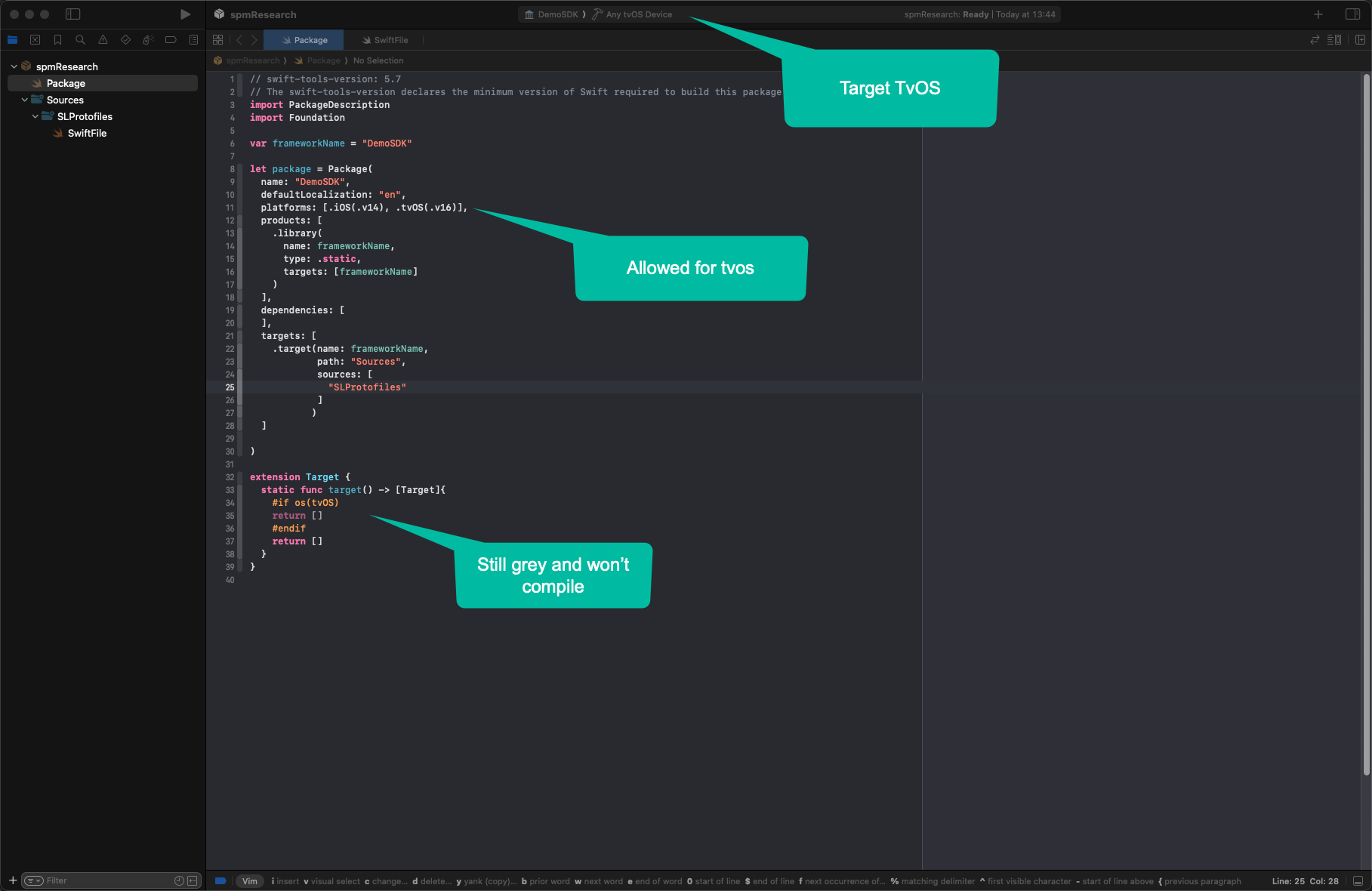Toggle the breakpoints activation indicator
Screen dimensions: 1372x891
click(x=220, y=880)
